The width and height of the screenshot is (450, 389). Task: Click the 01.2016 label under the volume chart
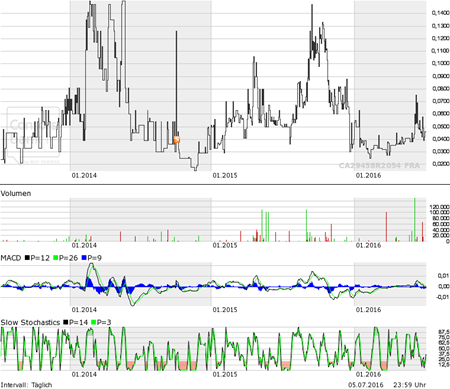(x=368, y=245)
